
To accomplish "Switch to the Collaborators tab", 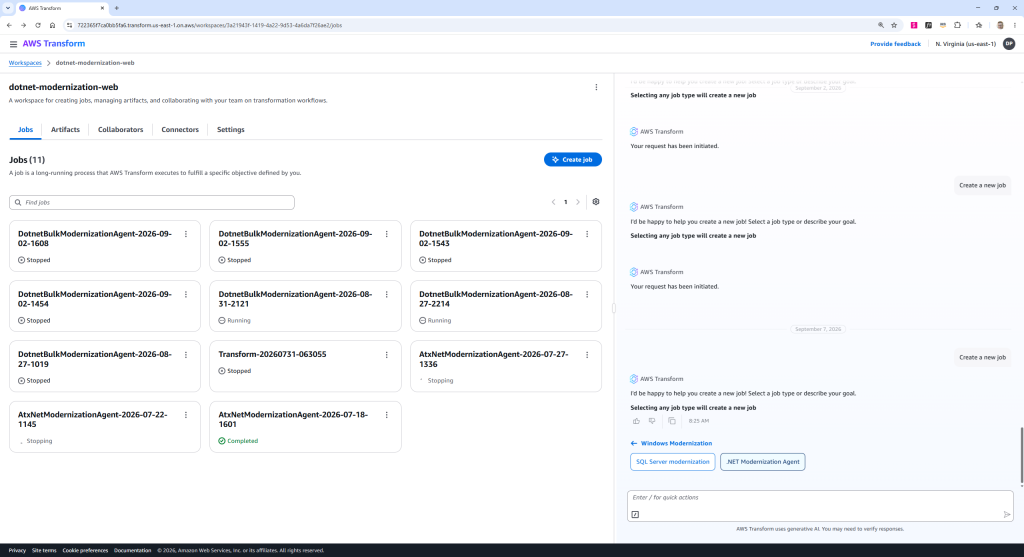I will coord(120,129).
